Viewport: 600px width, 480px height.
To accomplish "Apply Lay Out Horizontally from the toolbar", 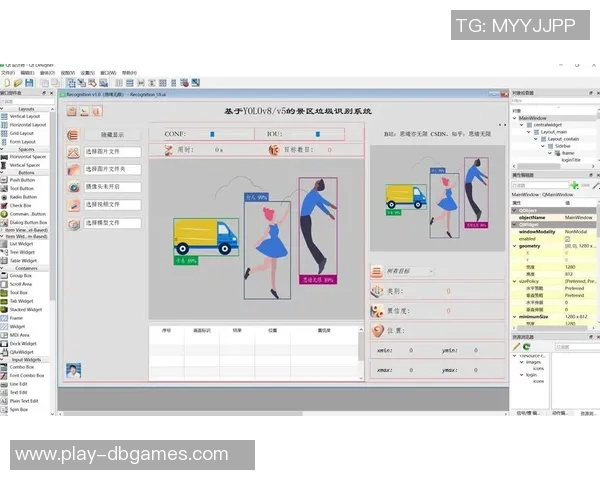I will (x=119, y=83).
